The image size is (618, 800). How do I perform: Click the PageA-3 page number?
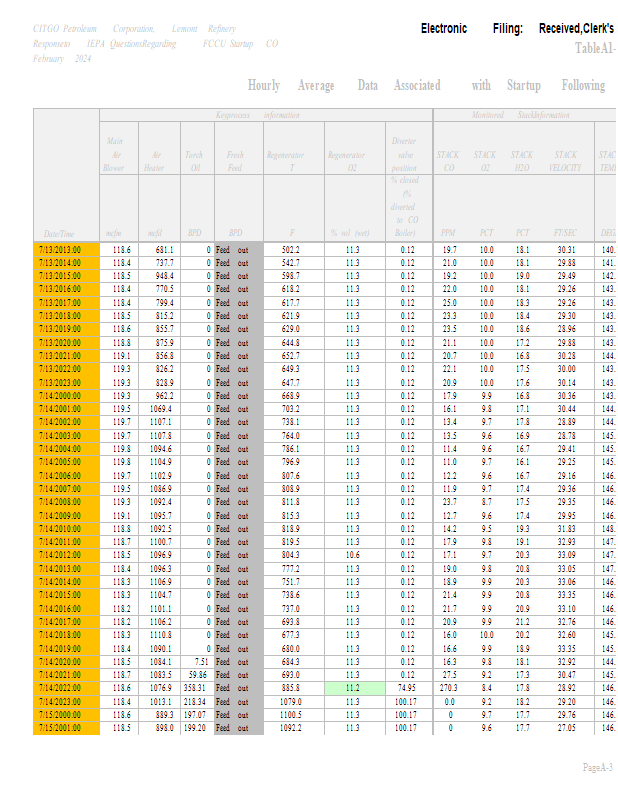click(598, 767)
